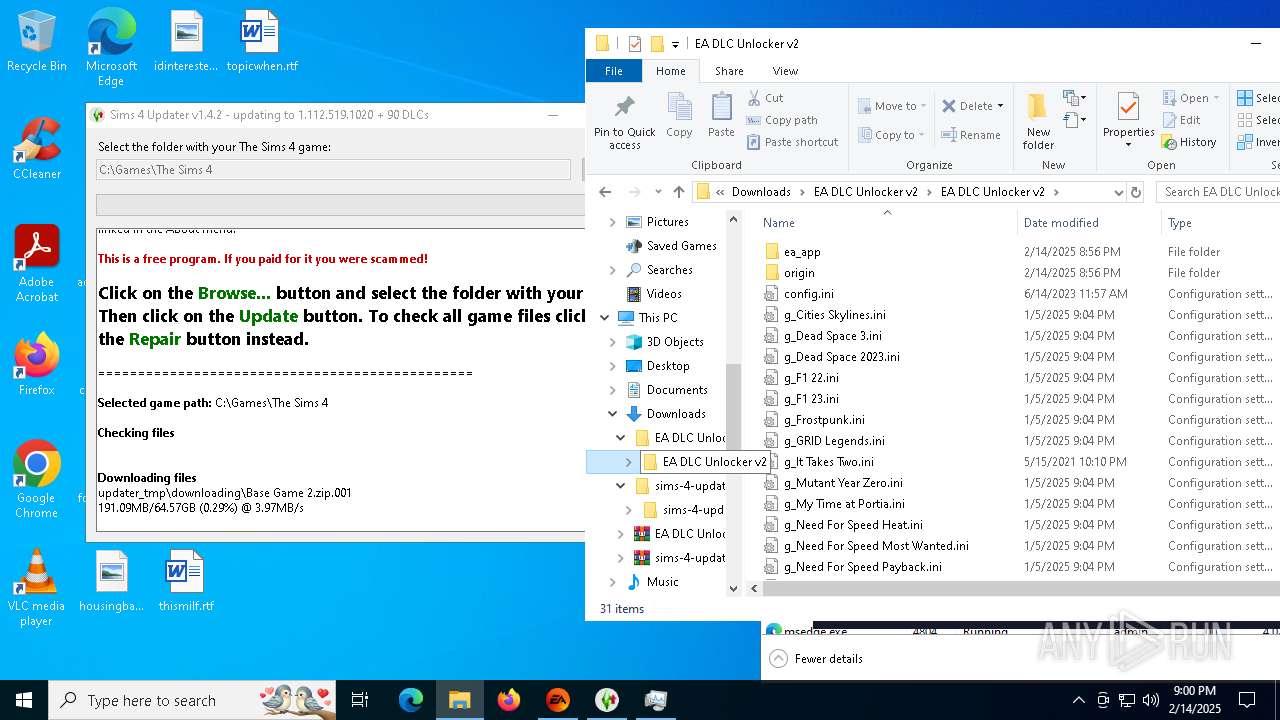Go up one folder level
Image resolution: width=1280 pixels, height=720 pixels.
point(679,192)
